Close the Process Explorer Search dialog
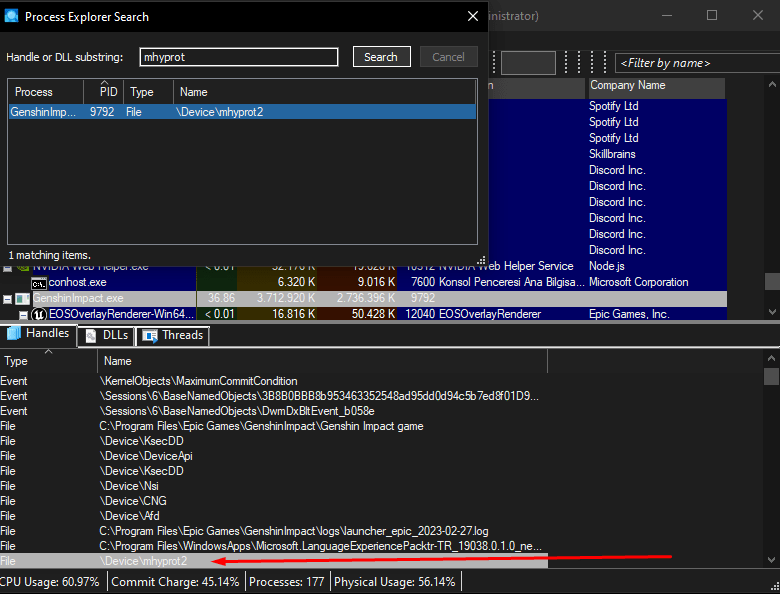The image size is (780, 594). point(473,16)
